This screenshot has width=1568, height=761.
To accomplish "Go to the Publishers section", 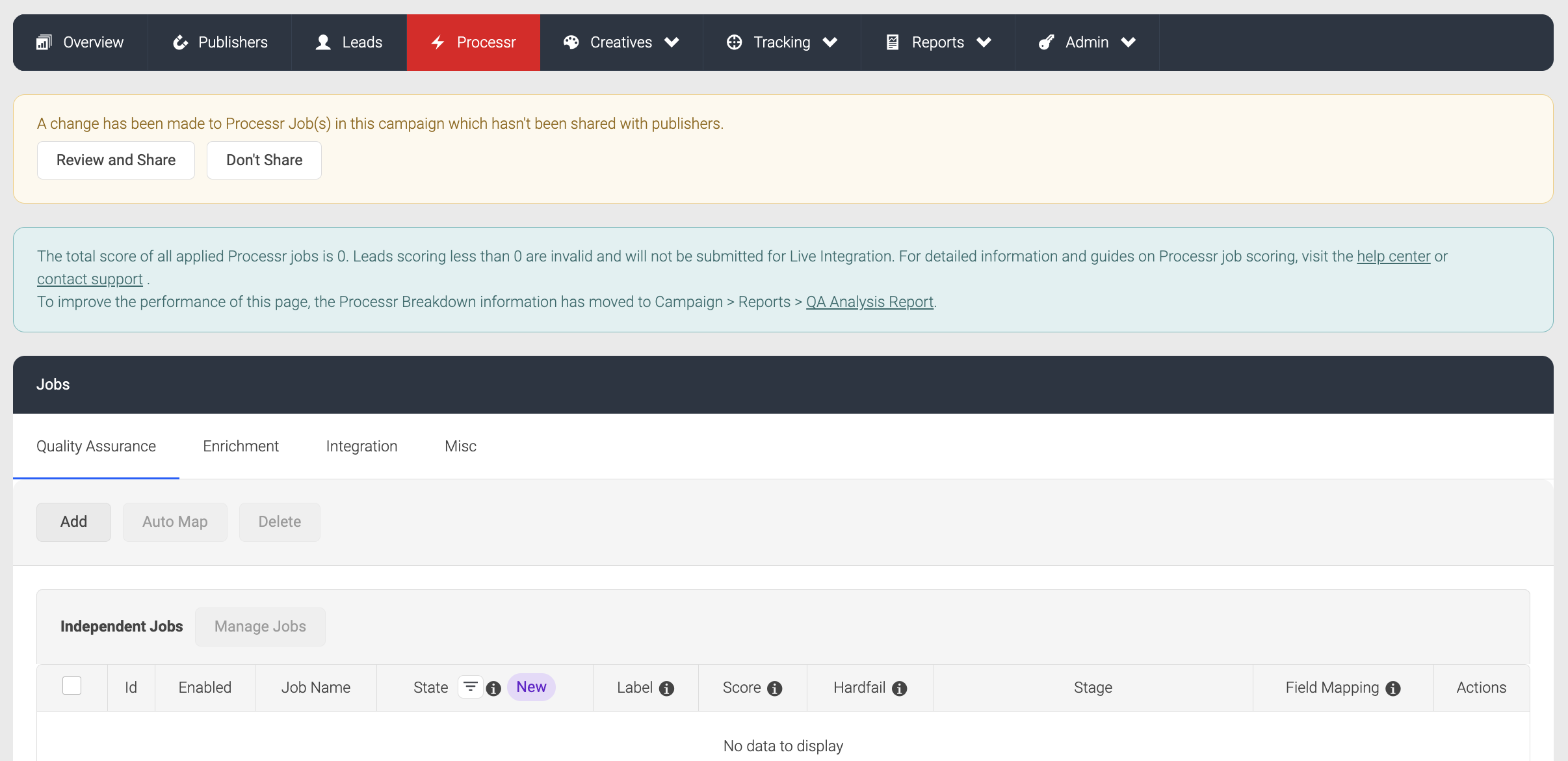I will pyautogui.click(x=220, y=42).
